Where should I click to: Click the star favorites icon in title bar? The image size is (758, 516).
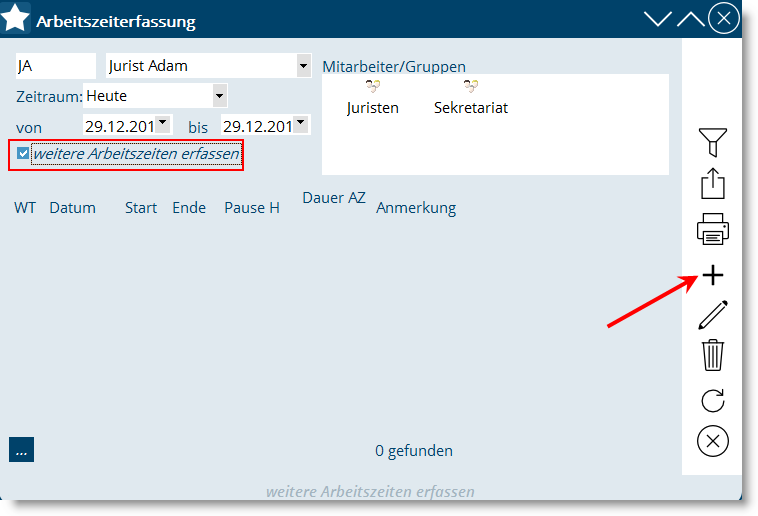coord(15,18)
